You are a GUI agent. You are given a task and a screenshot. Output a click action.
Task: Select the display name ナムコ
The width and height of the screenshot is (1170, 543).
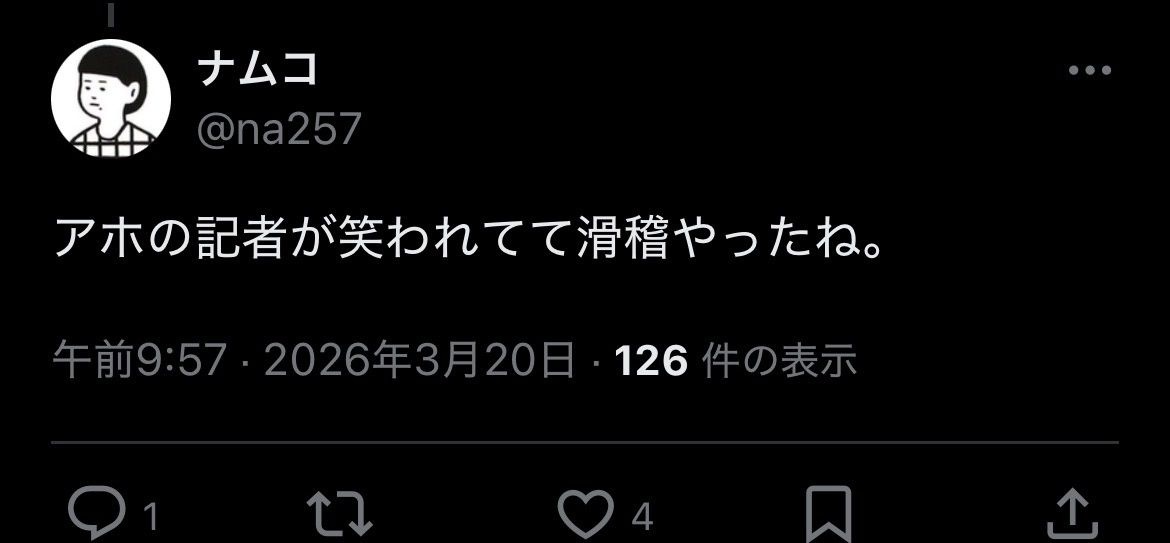coord(258,69)
